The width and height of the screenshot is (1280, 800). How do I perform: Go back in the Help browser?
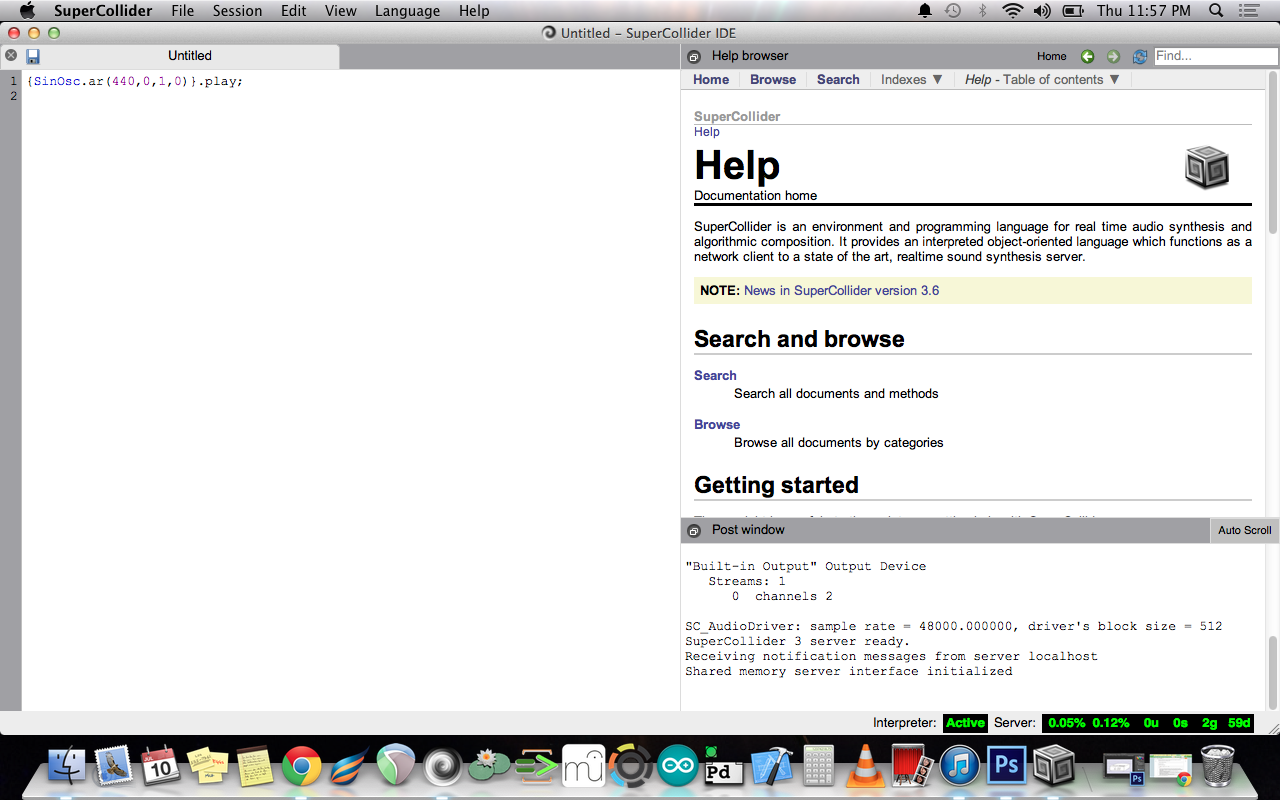(x=1087, y=57)
